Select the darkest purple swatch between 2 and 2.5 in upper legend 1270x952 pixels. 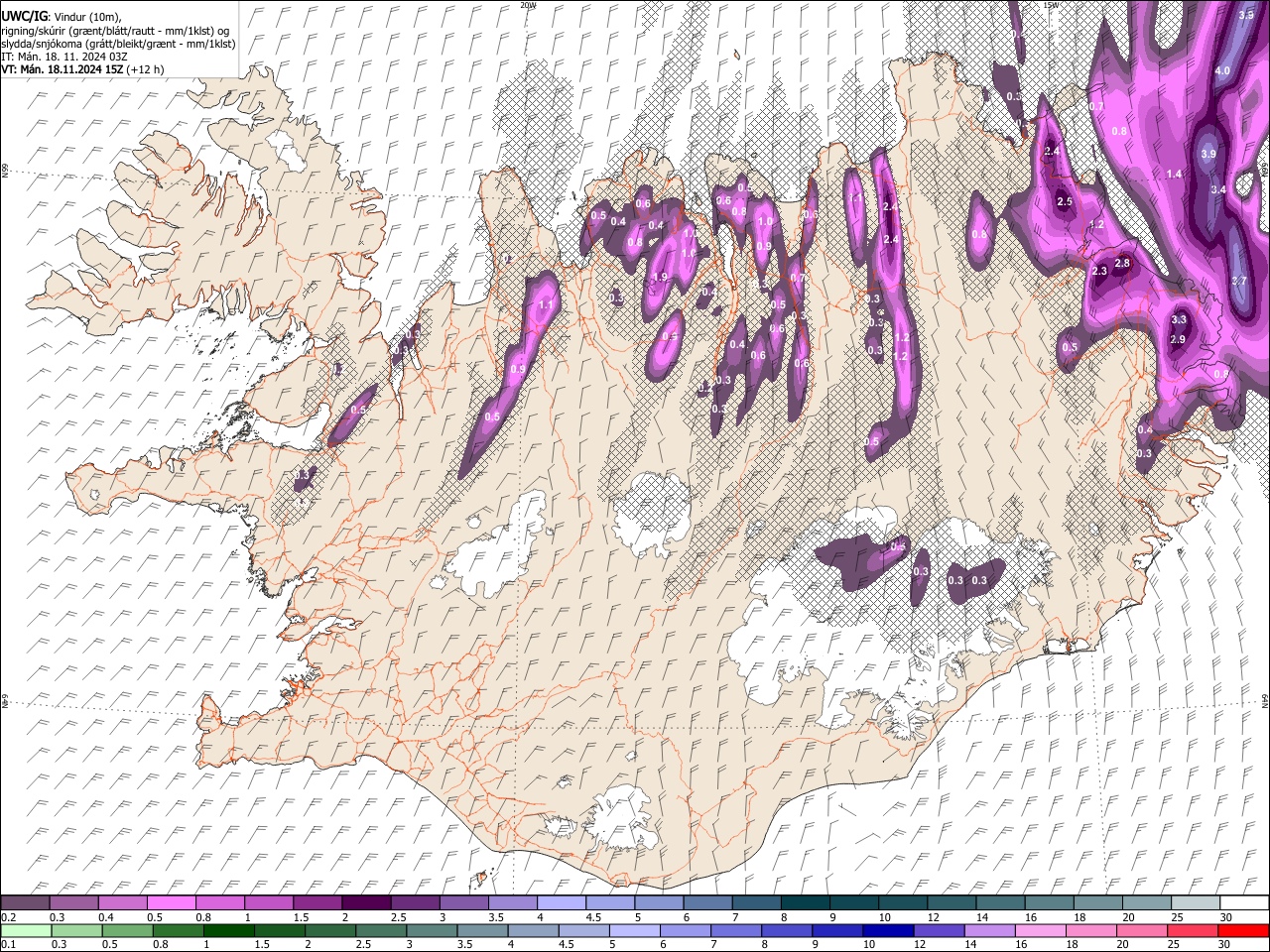pos(366,903)
